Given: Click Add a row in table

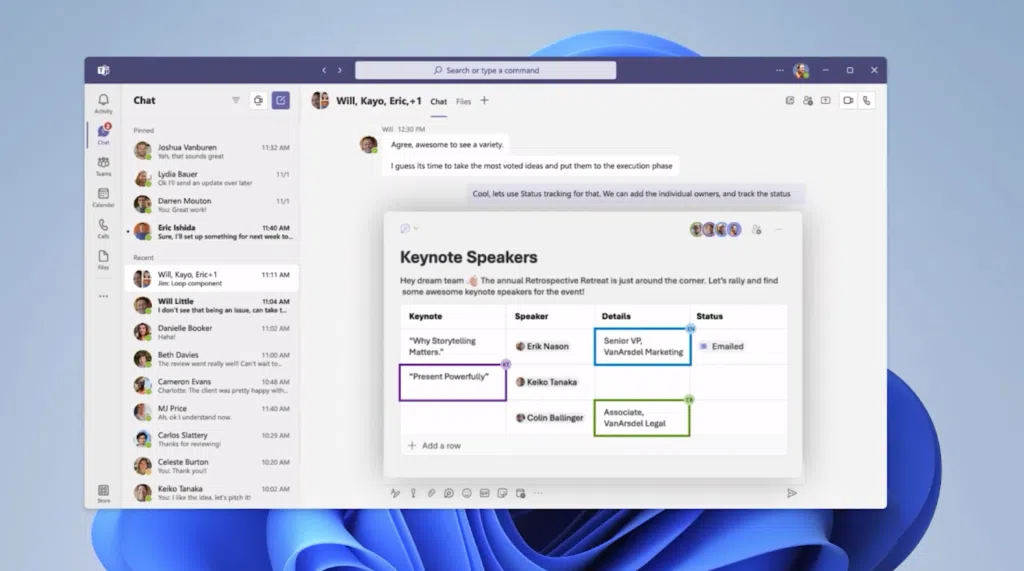Looking at the screenshot, I should point(435,446).
